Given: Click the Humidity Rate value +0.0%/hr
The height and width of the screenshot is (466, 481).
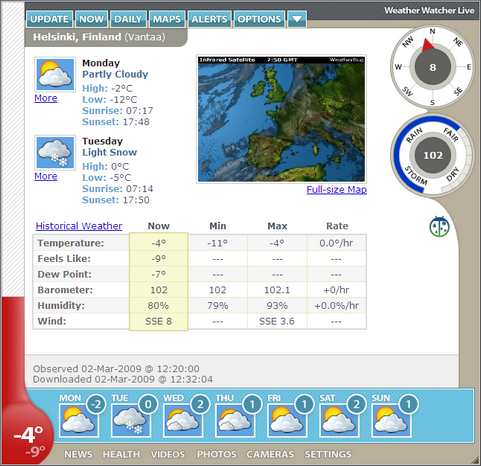Looking at the screenshot, I should point(337,306).
